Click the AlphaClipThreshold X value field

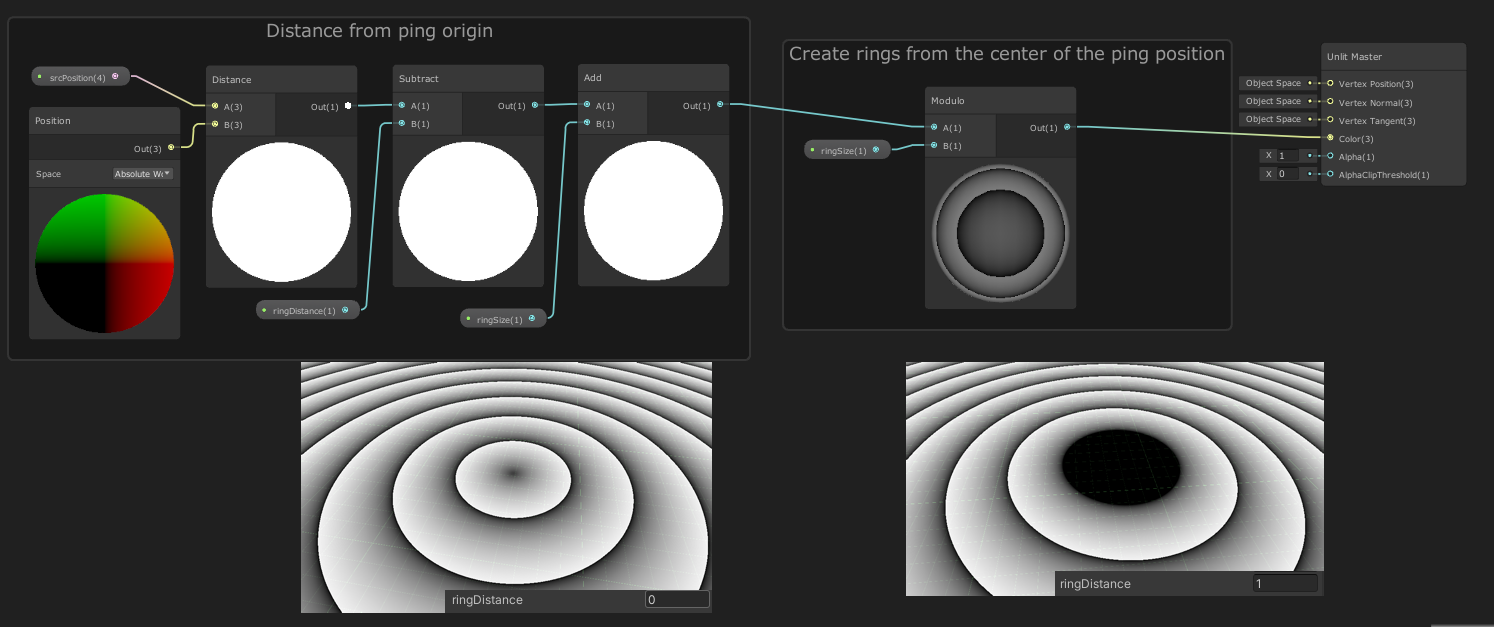tap(1286, 174)
